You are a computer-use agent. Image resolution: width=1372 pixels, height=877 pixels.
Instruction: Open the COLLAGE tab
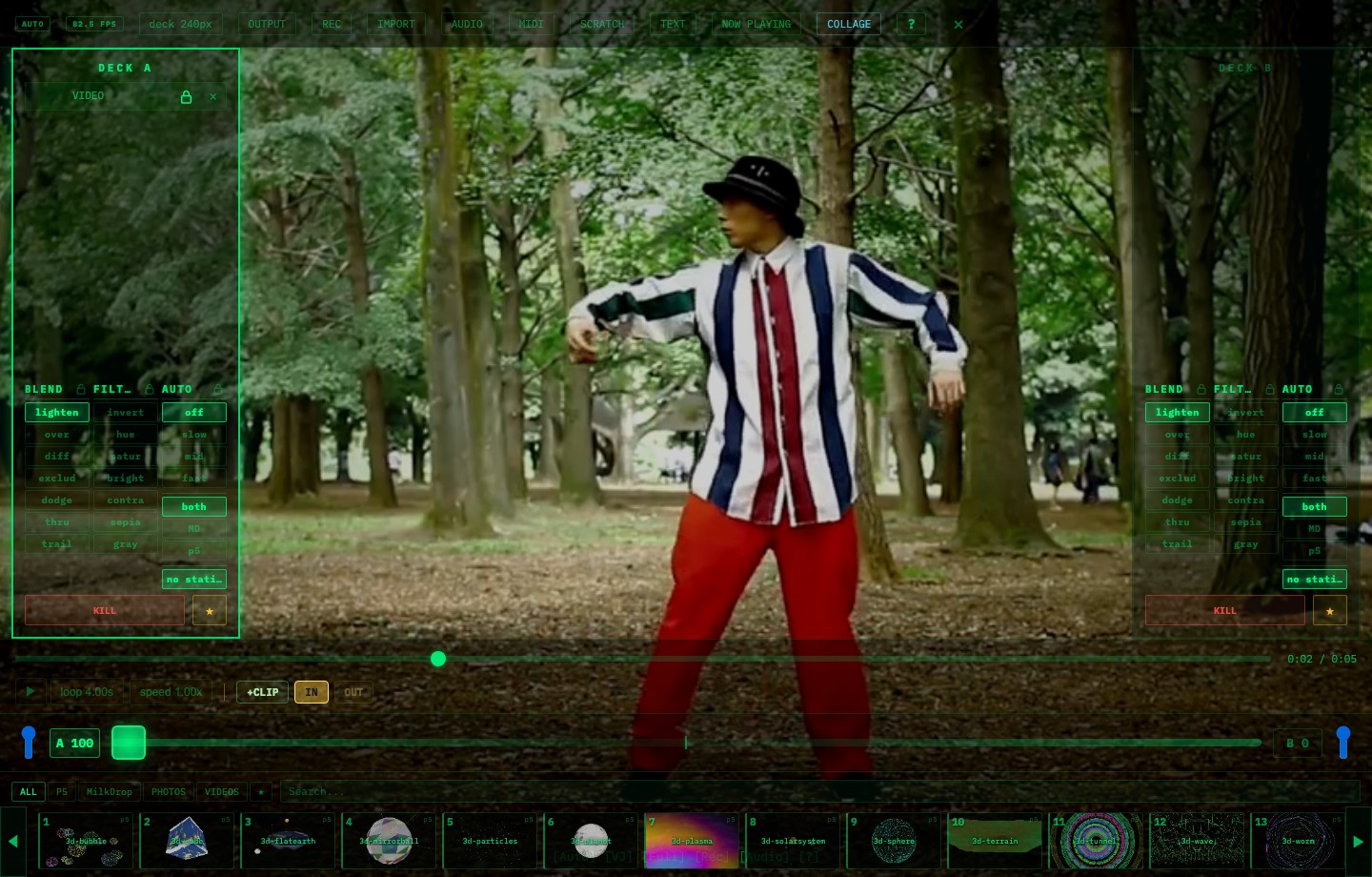(x=849, y=24)
